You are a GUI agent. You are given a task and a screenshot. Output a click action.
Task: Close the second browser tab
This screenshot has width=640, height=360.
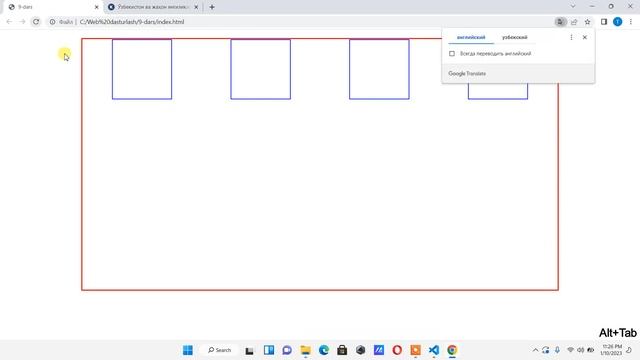click(x=196, y=7)
